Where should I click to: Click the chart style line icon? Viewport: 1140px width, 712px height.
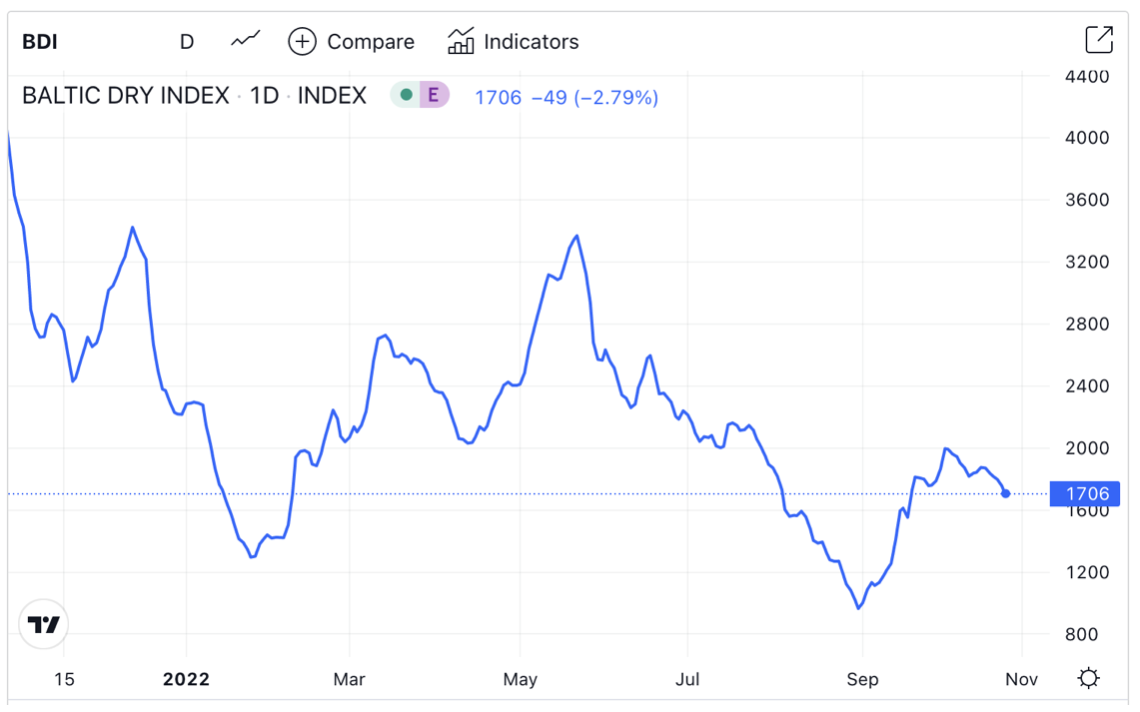(245, 40)
